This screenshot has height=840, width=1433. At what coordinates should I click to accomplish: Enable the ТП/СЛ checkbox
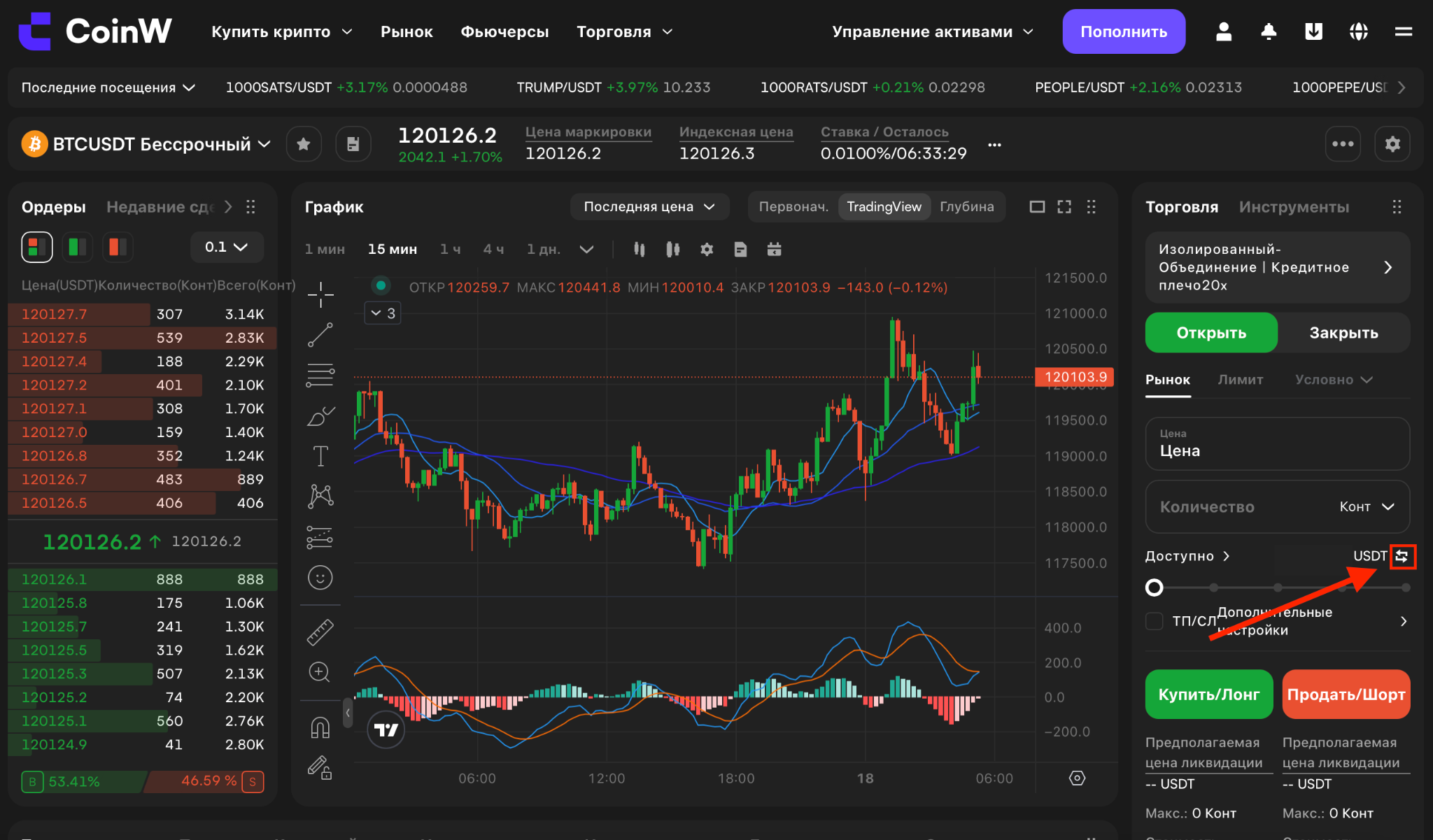(x=1155, y=621)
